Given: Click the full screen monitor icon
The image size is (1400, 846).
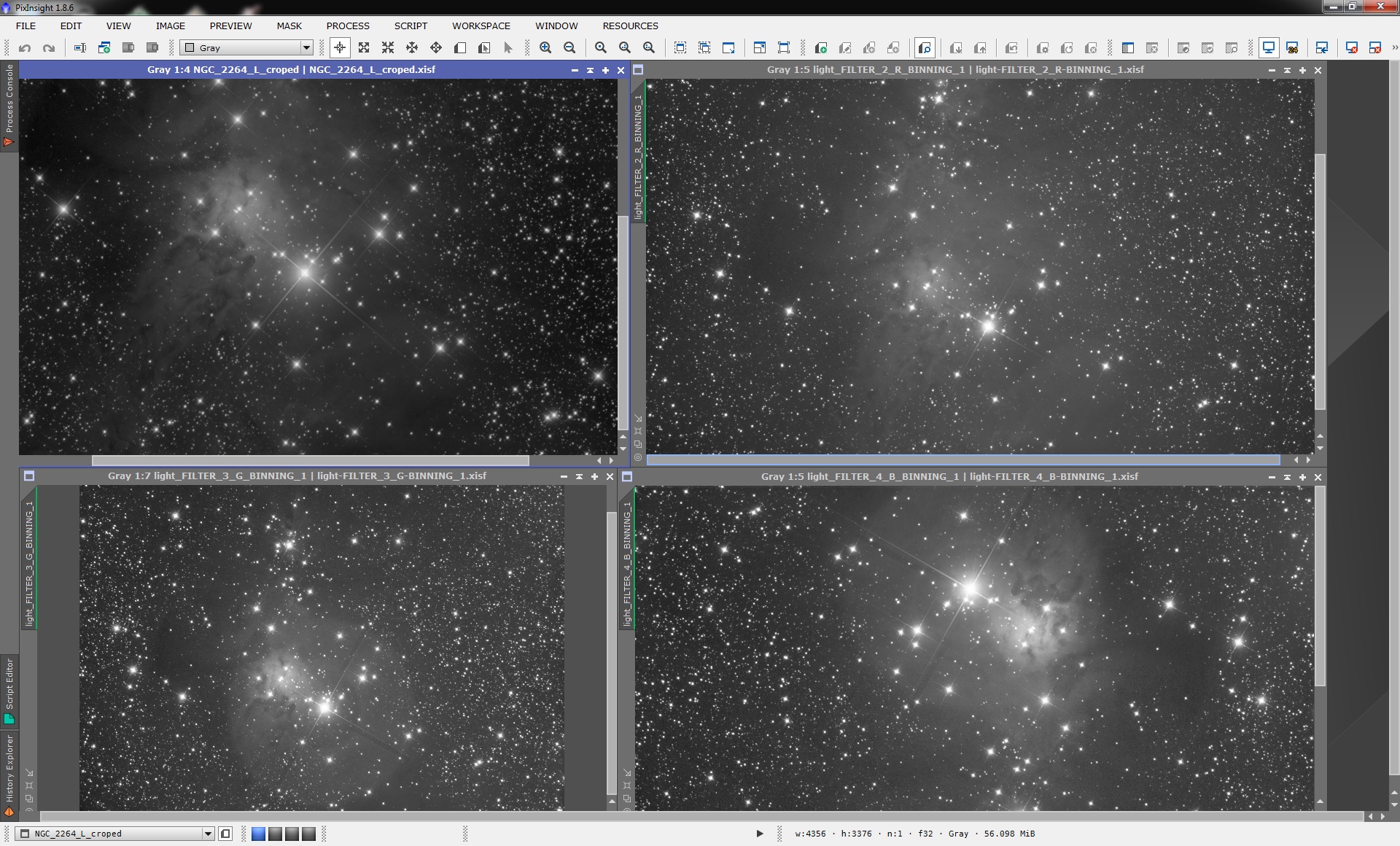Looking at the screenshot, I should point(1269,48).
